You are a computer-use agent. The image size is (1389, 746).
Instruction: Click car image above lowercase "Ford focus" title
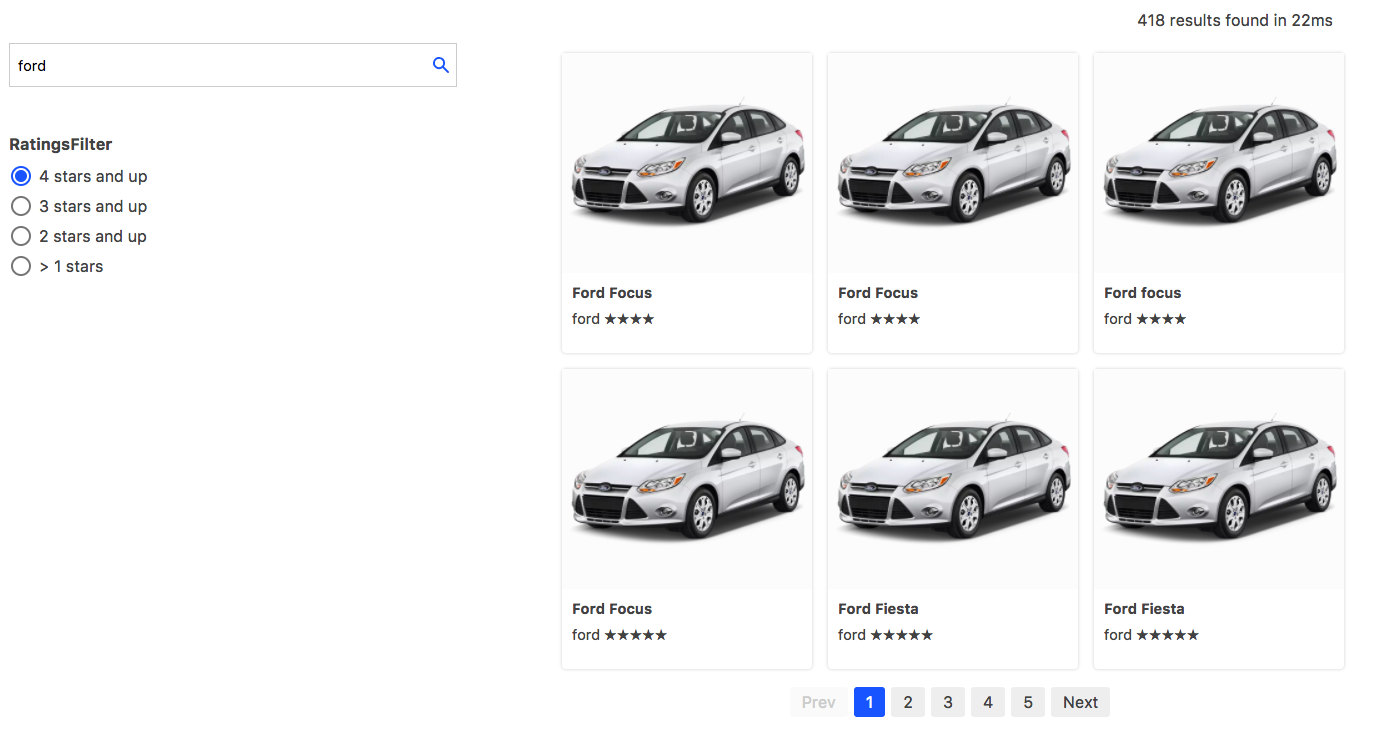pos(1219,163)
